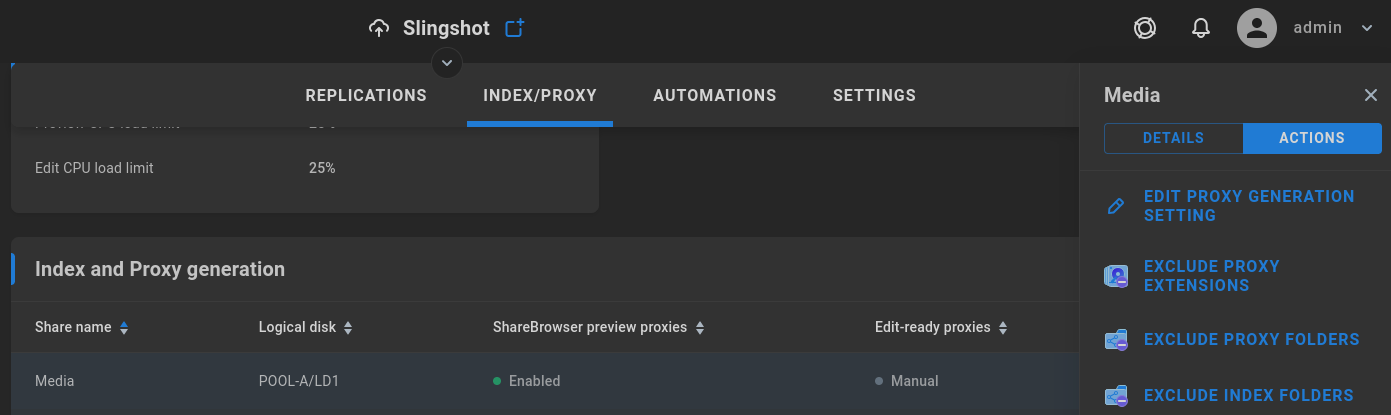Click the Exclude Proxy Extensions icon
The image size is (1391, 415).
(x=1117, y=276)
